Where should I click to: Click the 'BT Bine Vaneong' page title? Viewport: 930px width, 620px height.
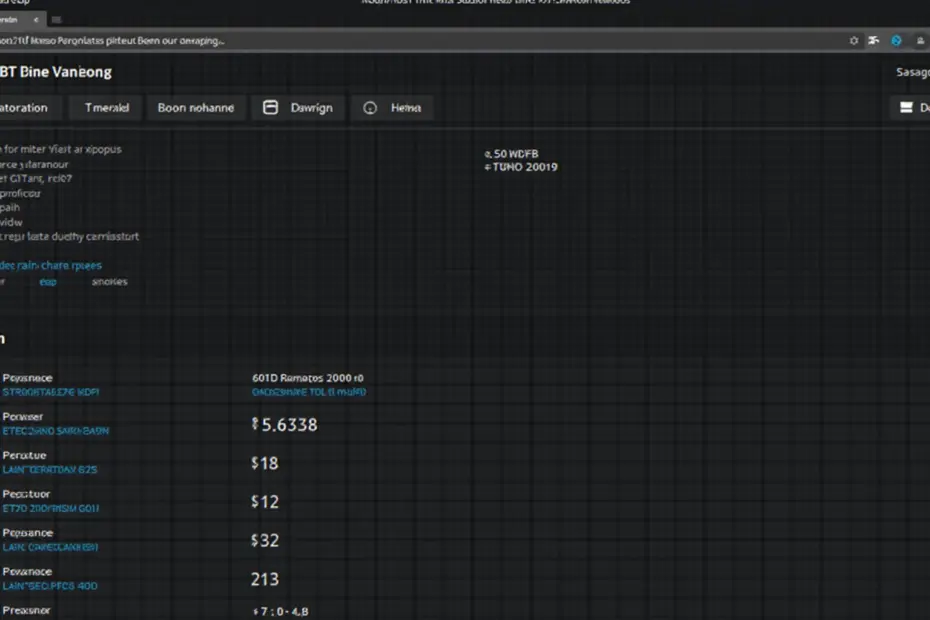(56, 72)
